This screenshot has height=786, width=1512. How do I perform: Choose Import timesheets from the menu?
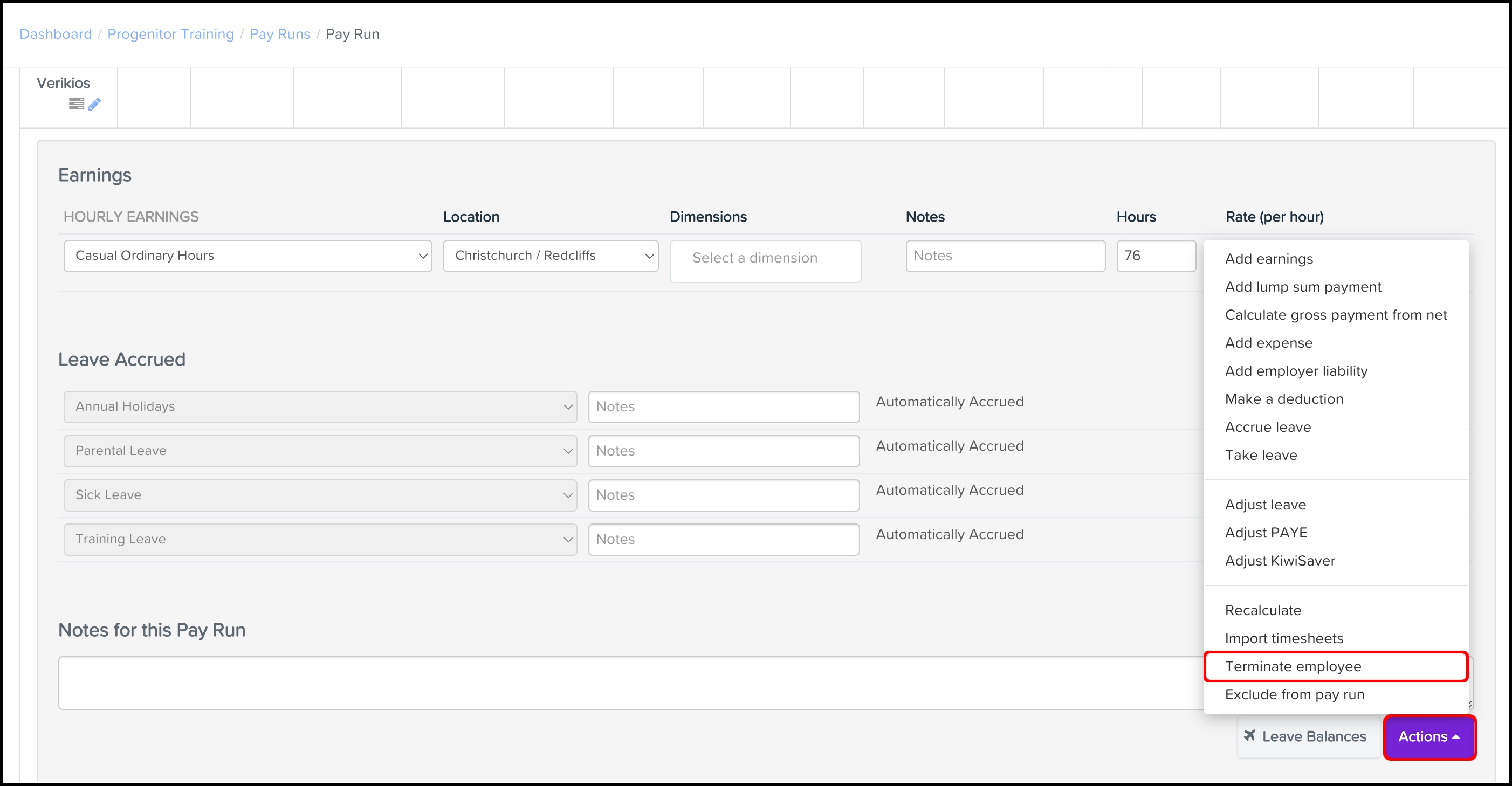(1284, 638)
